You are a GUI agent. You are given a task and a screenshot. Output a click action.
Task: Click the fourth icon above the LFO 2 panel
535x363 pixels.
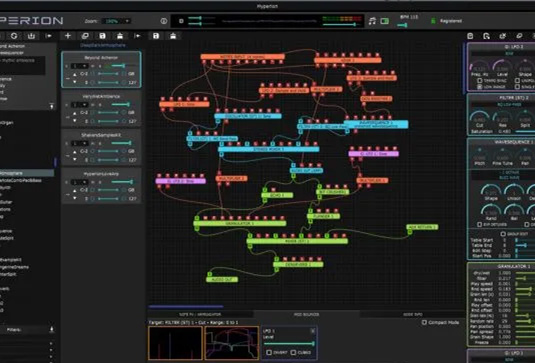click(519, 36)
